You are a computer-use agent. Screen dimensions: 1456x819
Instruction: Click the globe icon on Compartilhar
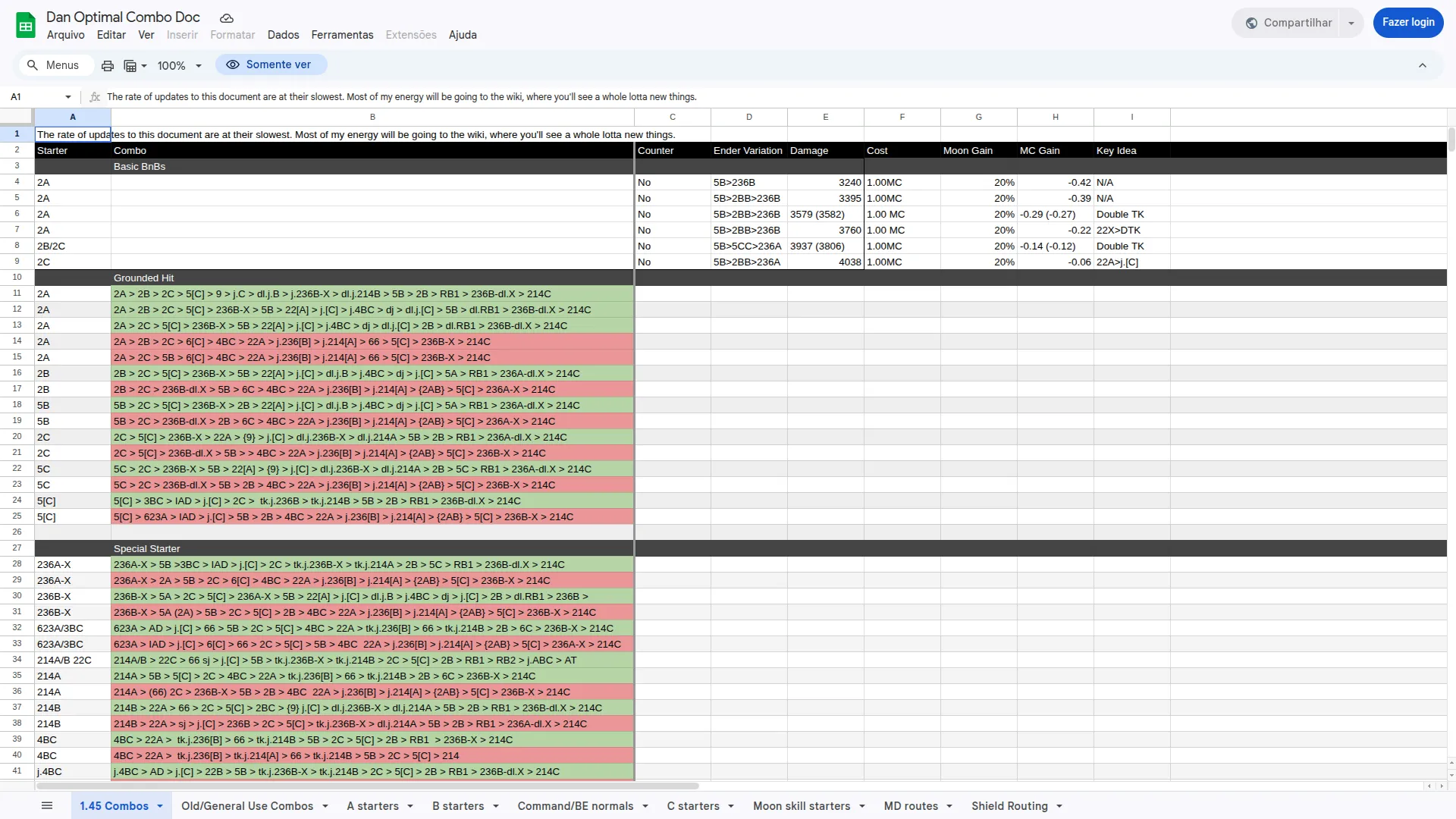(x=1251, y=23)
